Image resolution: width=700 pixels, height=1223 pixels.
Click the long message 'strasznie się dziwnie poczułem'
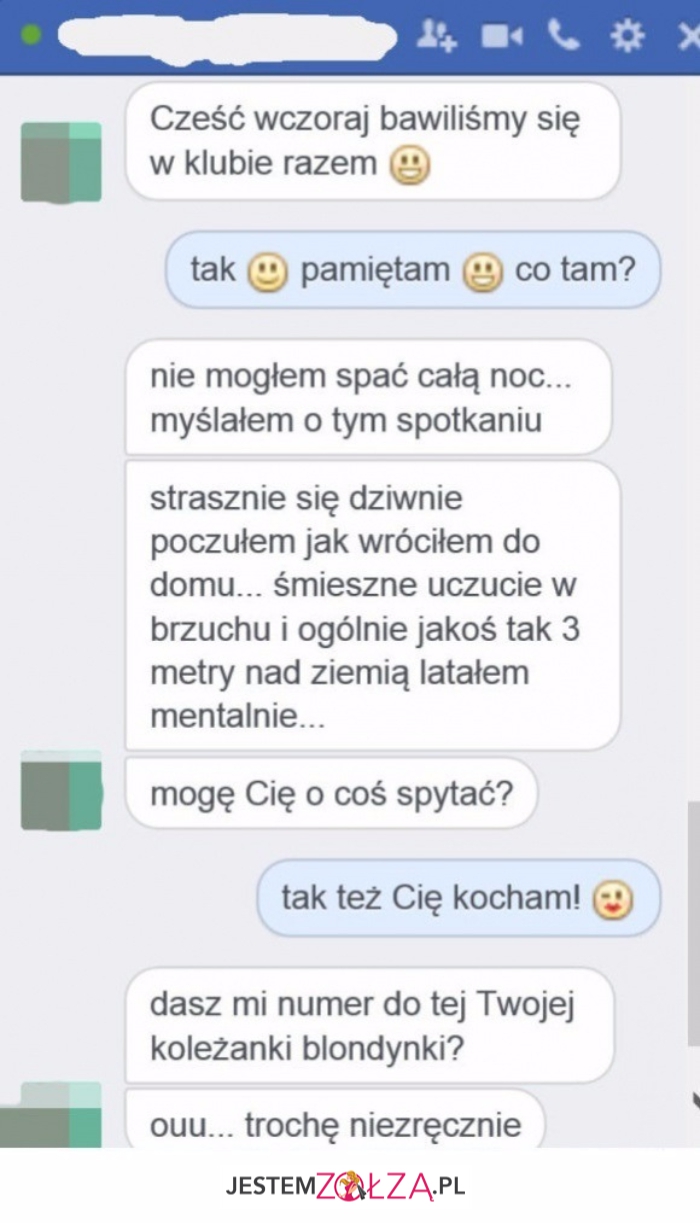(x=373, y=606)
